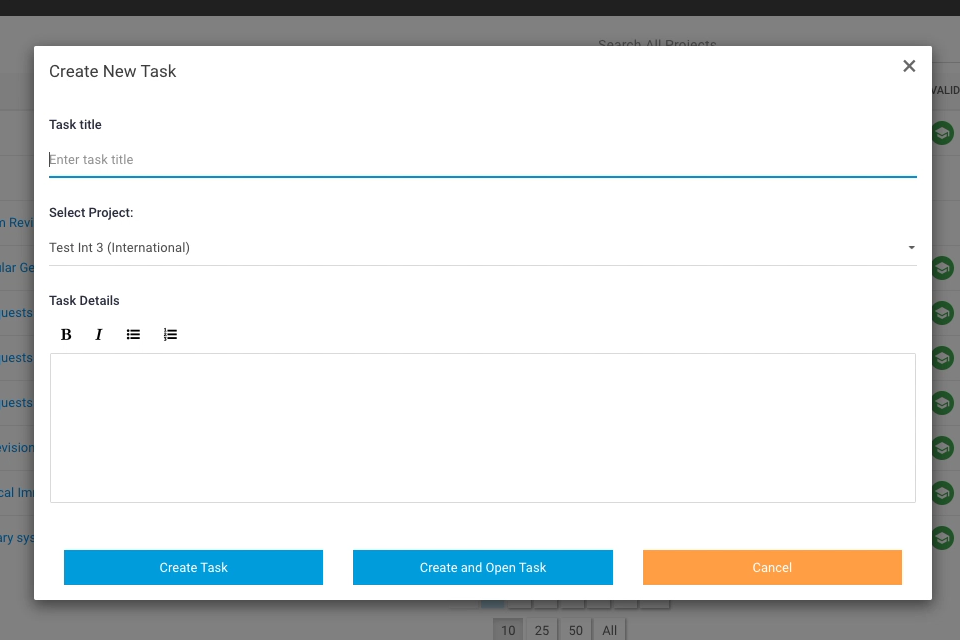Show All rows in background pagination
The height and width of the screenshot is (640, 960).
pyautogui.click(x=610, y=630)
